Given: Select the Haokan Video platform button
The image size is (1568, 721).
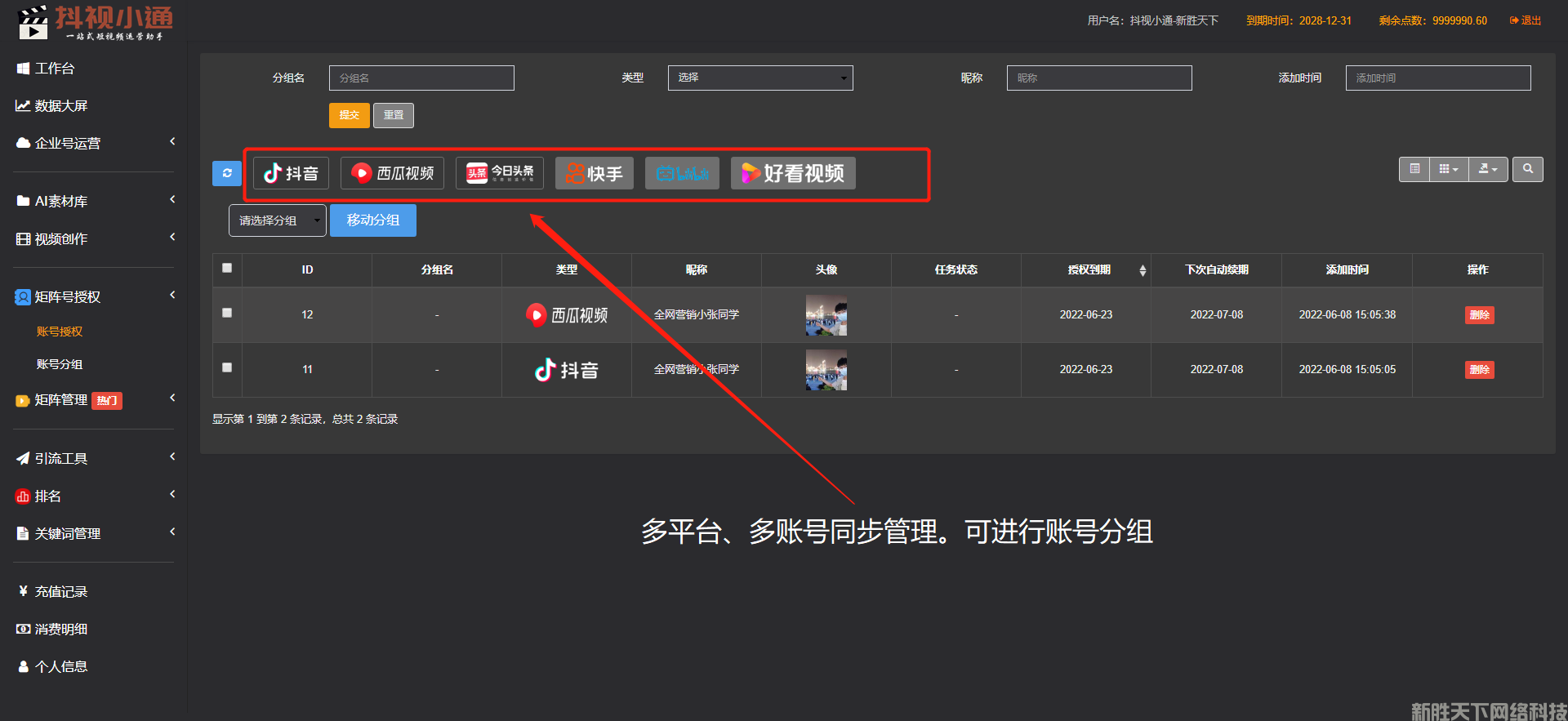Looking at the screenshot, I should [x=792, y=173].
